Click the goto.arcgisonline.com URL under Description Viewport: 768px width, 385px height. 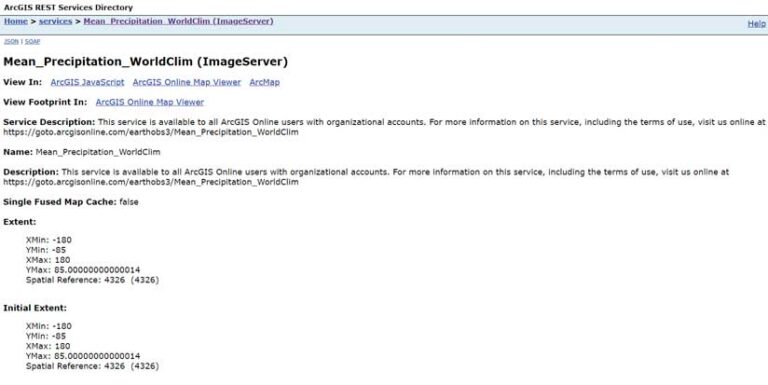pos(151,182)
